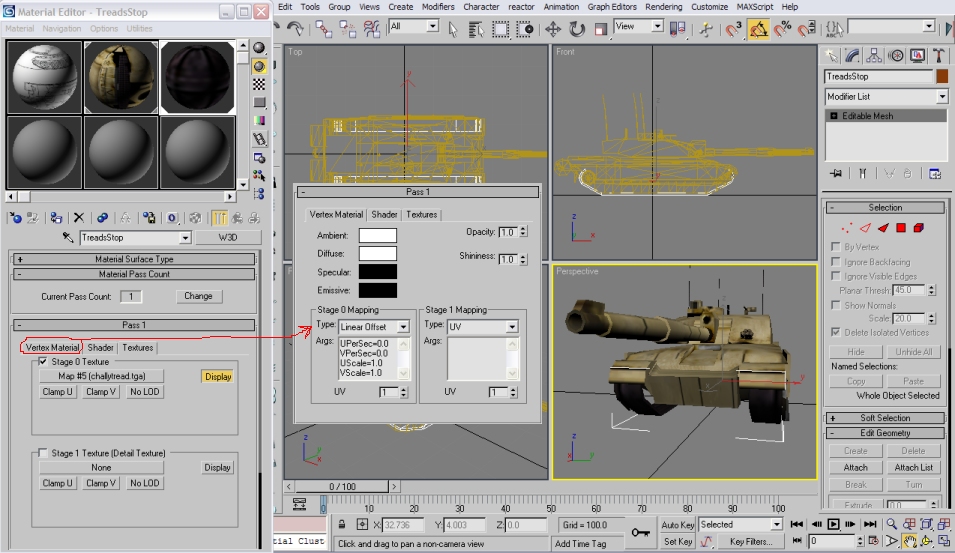Click the Delete material X icon
955x553 pixels.
[x=78, y=217]
